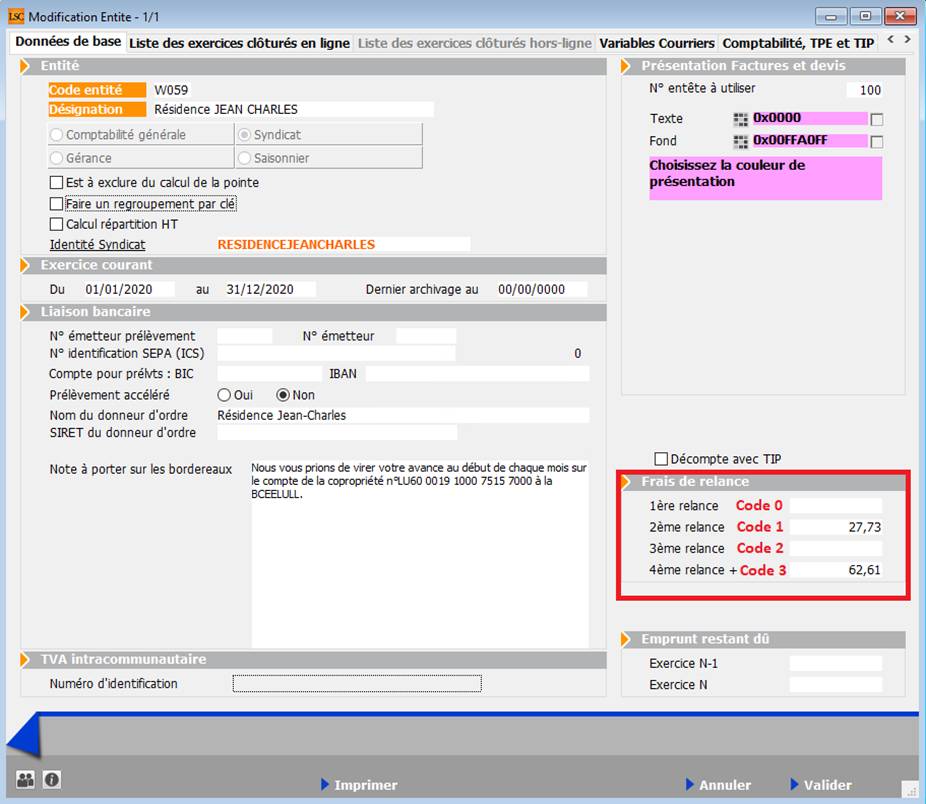This screenshot has width=926, height=804.
Task: Open 'Liste des exercices clôturés hors-ligne' tab
Action: tap(474, 43)
